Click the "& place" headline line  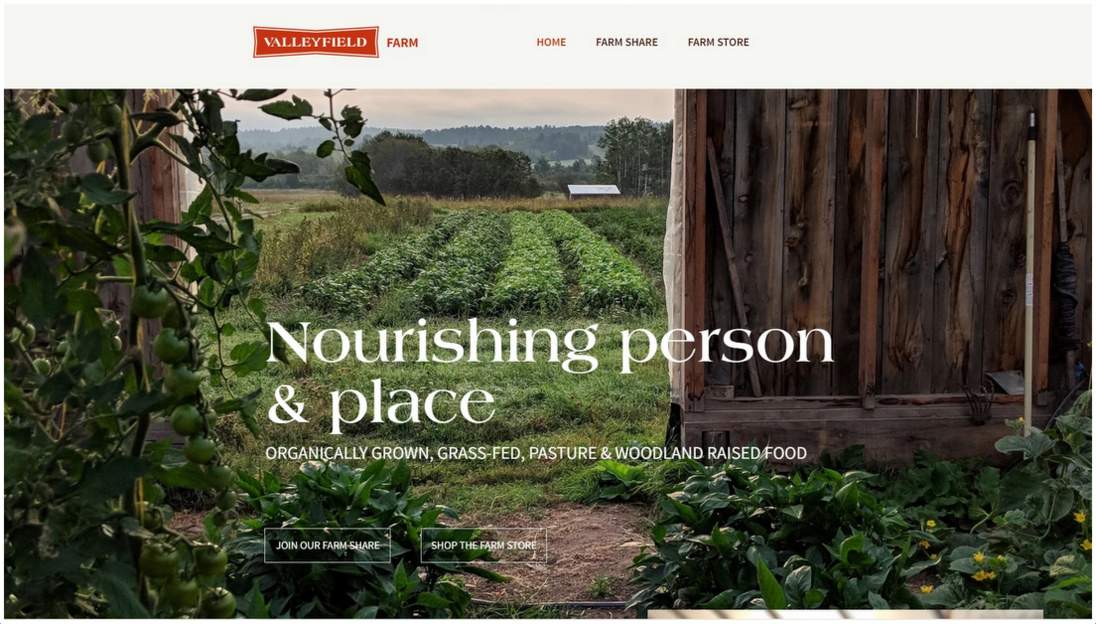tap(381, 405)
